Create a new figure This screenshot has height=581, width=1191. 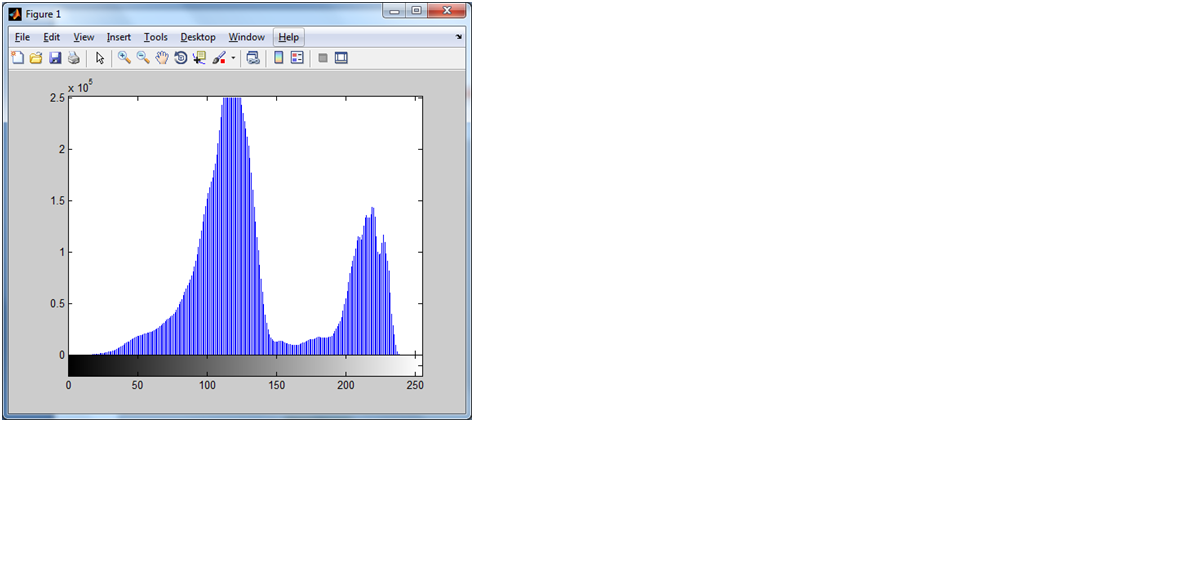(17, 57)
